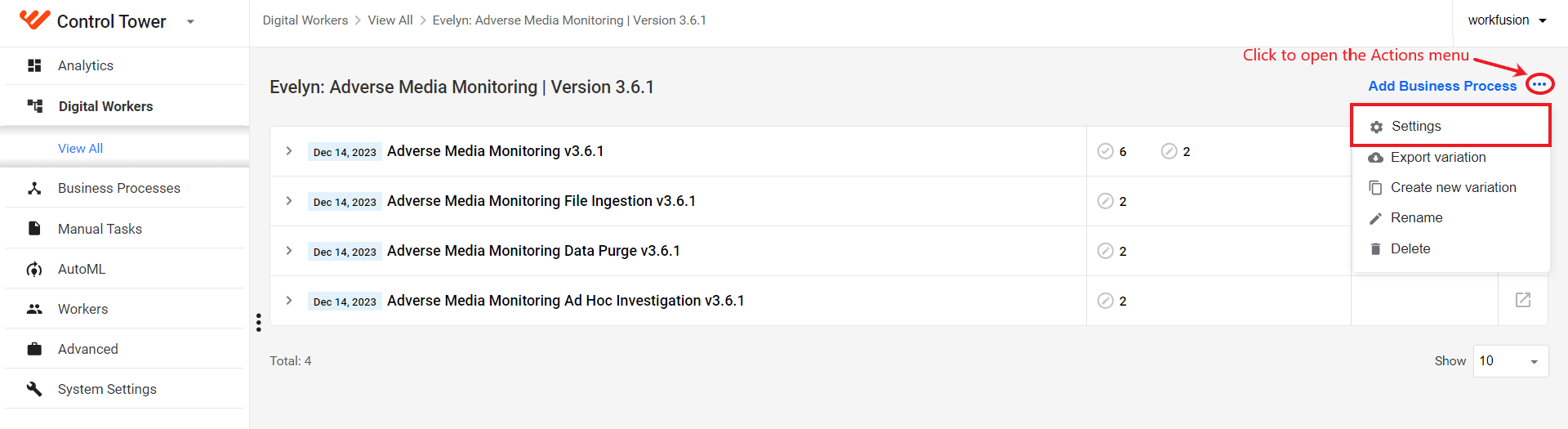The image size is (1568, 429).
Task: Open Ad Hoc Investigation in new window icon
Action: [1523, 300]
